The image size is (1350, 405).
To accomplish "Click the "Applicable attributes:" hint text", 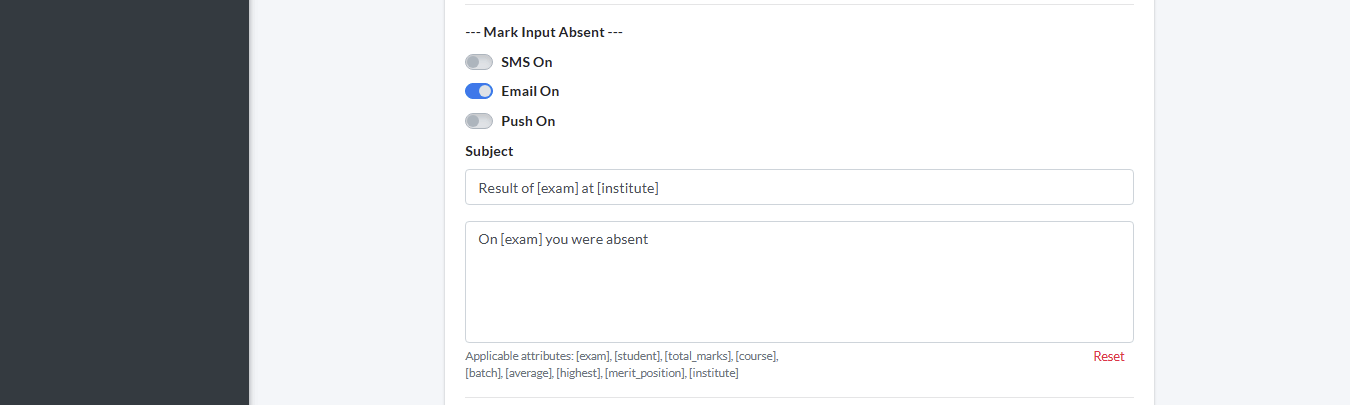I will click(x=519, y=356).
